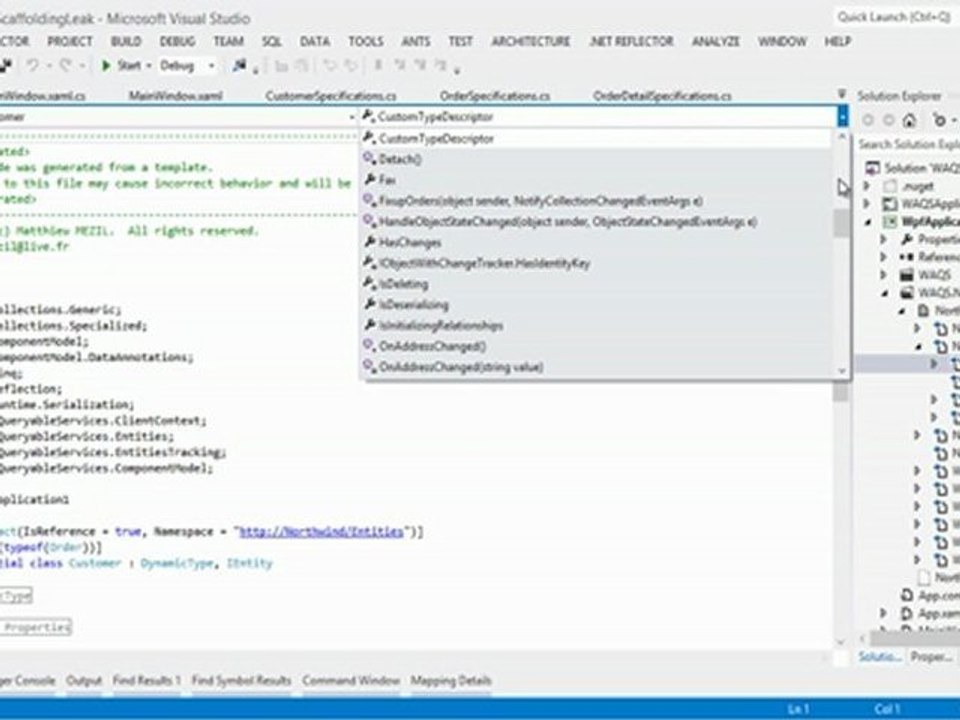Screen dimensions: 960x720
Task: Open the type combo box showing Customer
Action: coord(178,116)
